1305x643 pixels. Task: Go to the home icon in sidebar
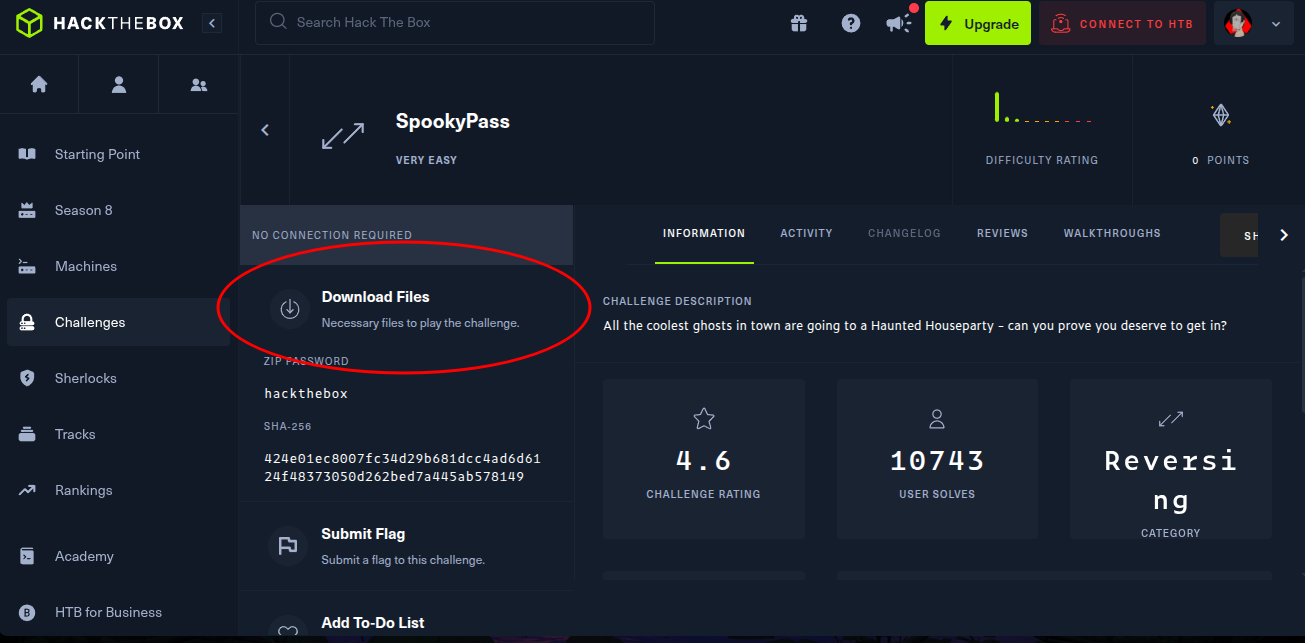pyautogui.click(x=39, y=85)
